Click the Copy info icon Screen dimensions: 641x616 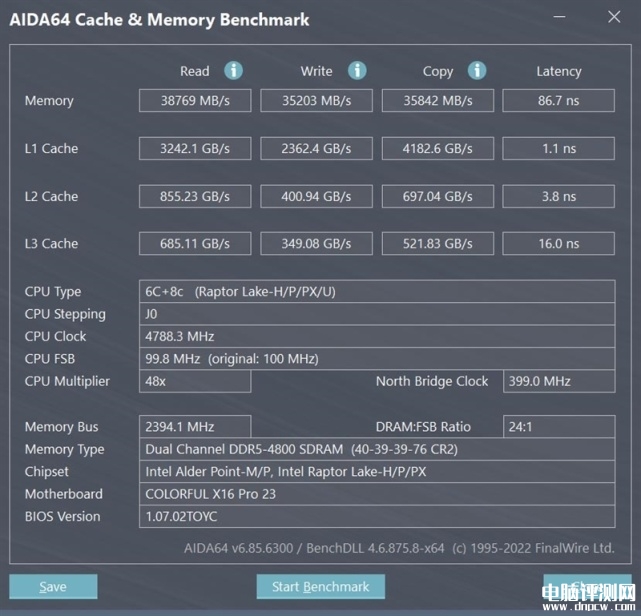[x=477, y=71]
